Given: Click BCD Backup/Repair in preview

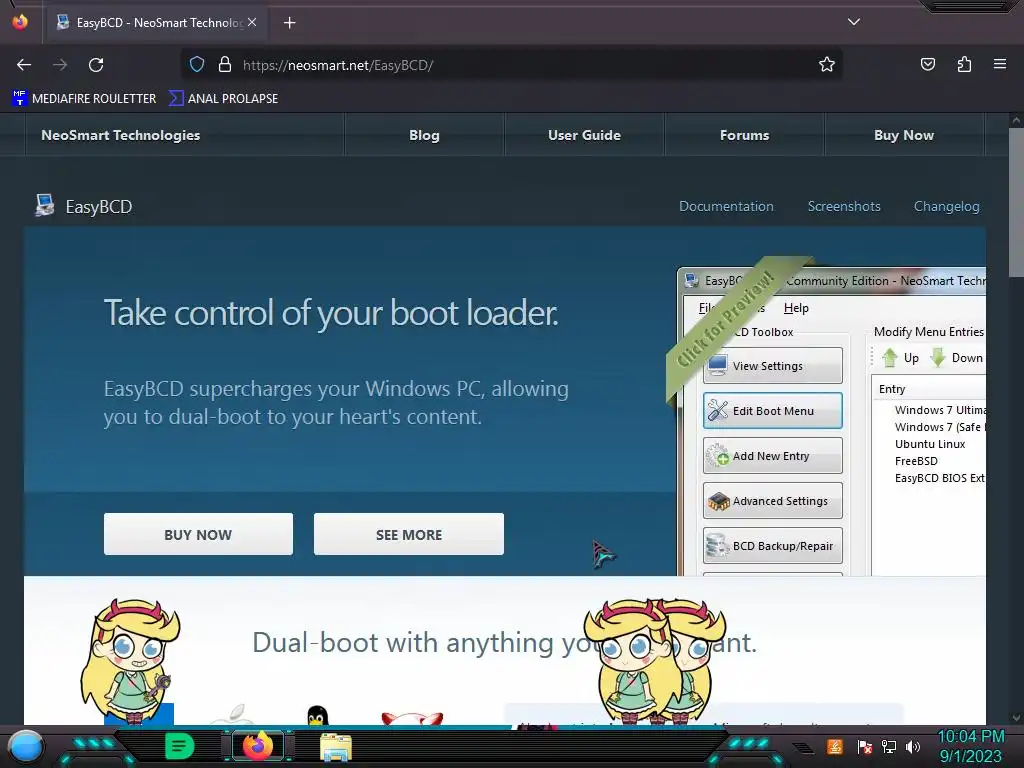Looking at the screenshot, I should point(773,546).
